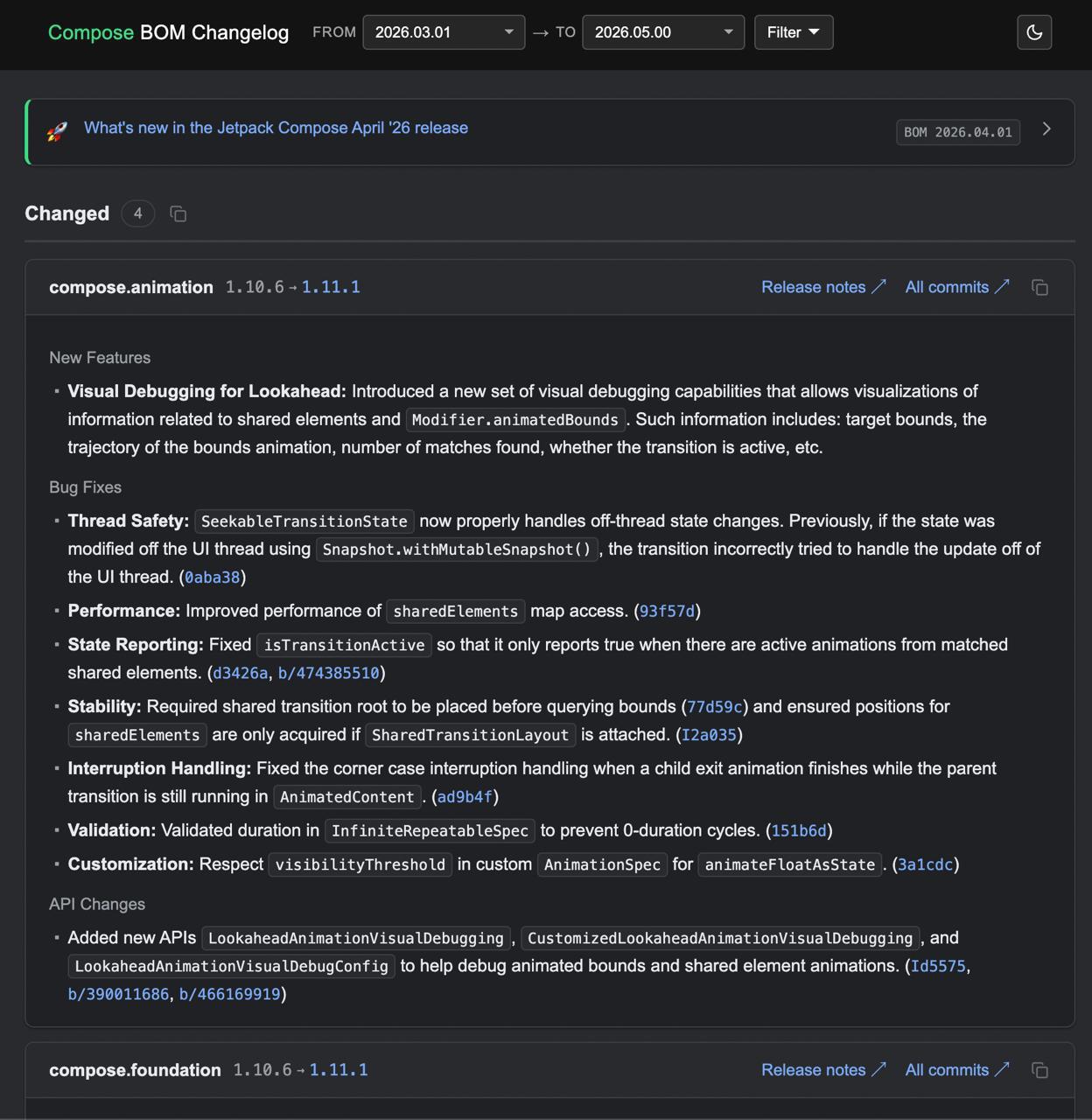The image size is (1092, 1120).
Task: Open commit 0aba38 link
Action: pos(212,577)
